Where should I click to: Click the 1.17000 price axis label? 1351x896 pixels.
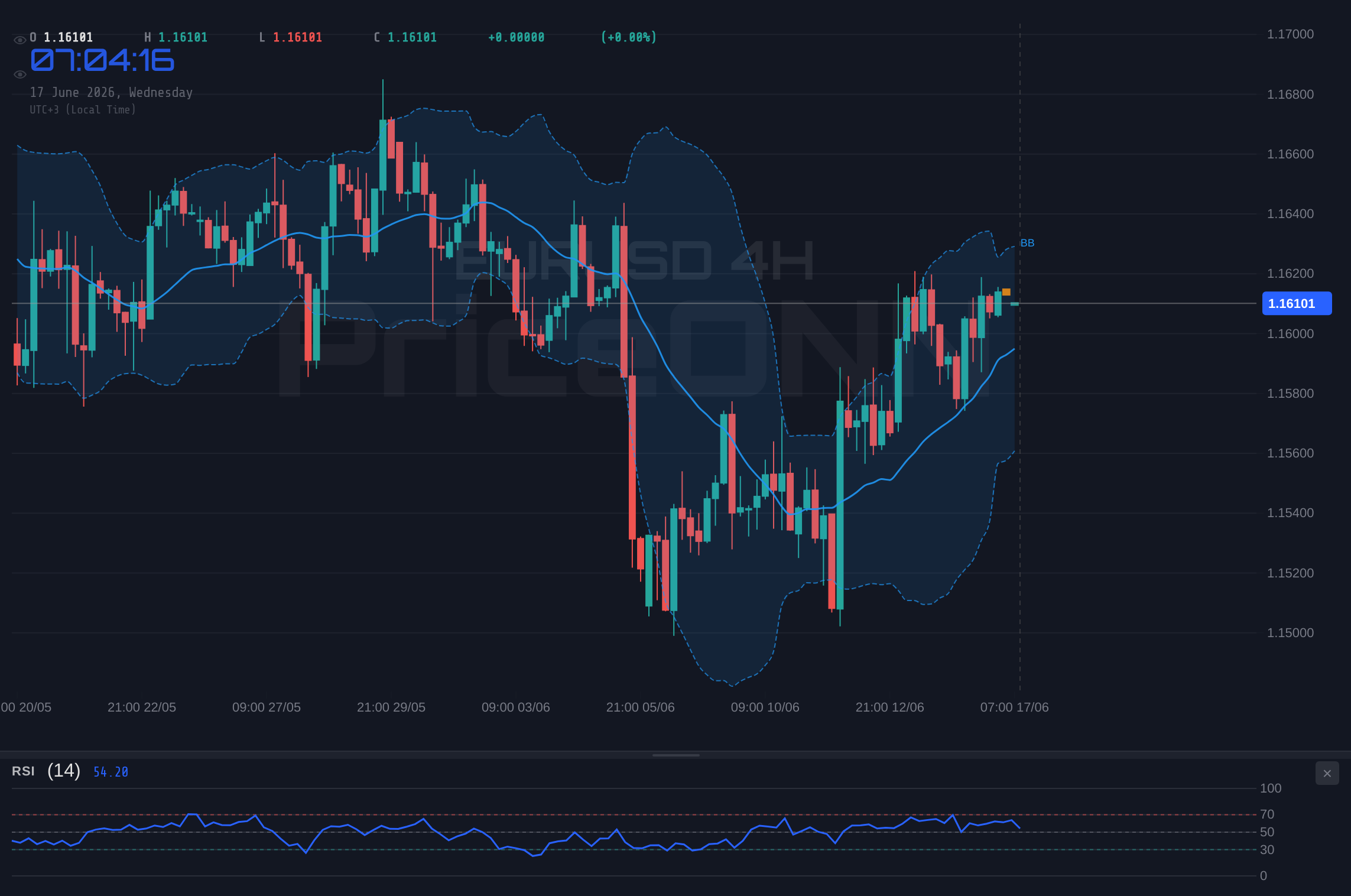[x=1290, y=34]
